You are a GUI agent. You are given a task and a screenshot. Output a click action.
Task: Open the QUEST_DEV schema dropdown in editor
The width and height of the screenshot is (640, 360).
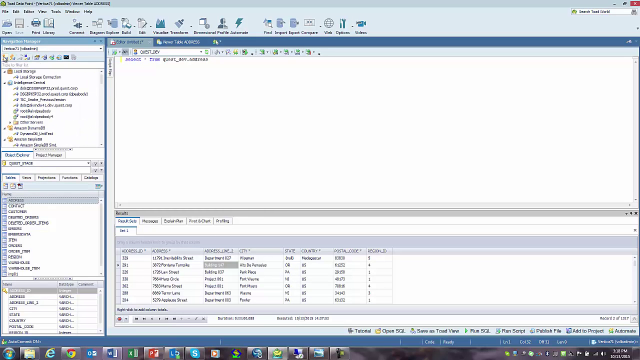(201, 52)
